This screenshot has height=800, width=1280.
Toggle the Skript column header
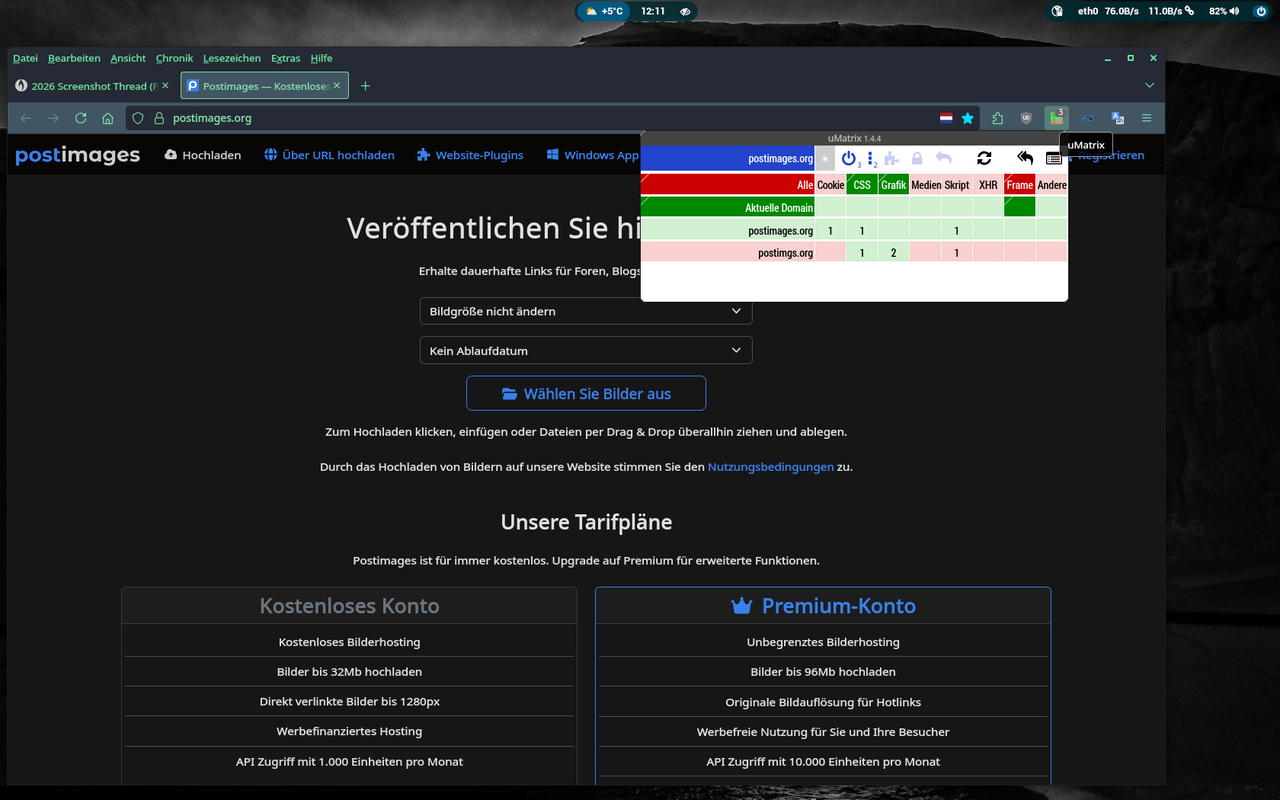[x=957, y=185]
